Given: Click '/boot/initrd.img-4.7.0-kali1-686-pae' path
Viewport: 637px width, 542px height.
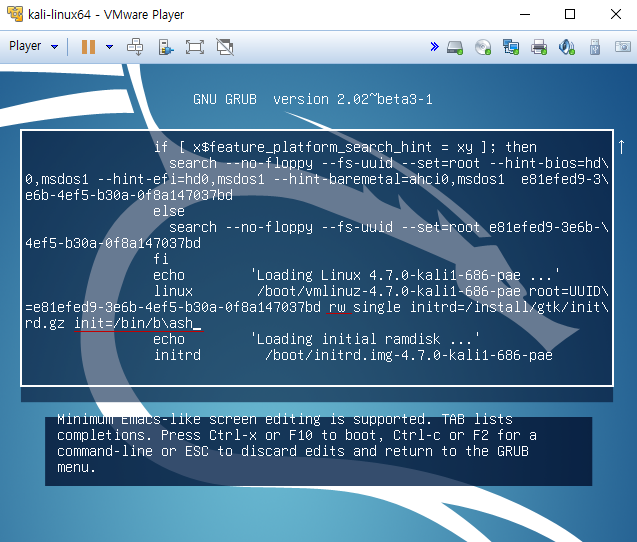Looking at the screenshot, I should pyautogui.click(x=409, y=356).
